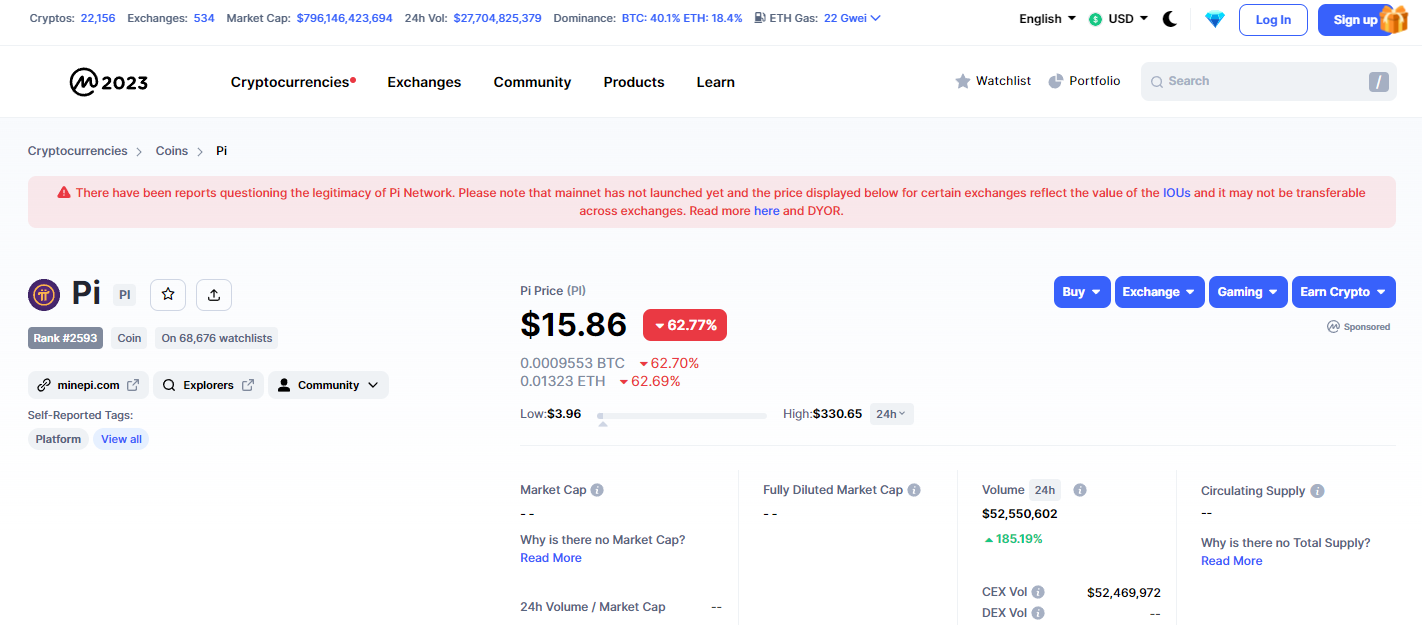Open the diamond rewards icon
Screen dimensions: 1422x638
[1215, 19]
